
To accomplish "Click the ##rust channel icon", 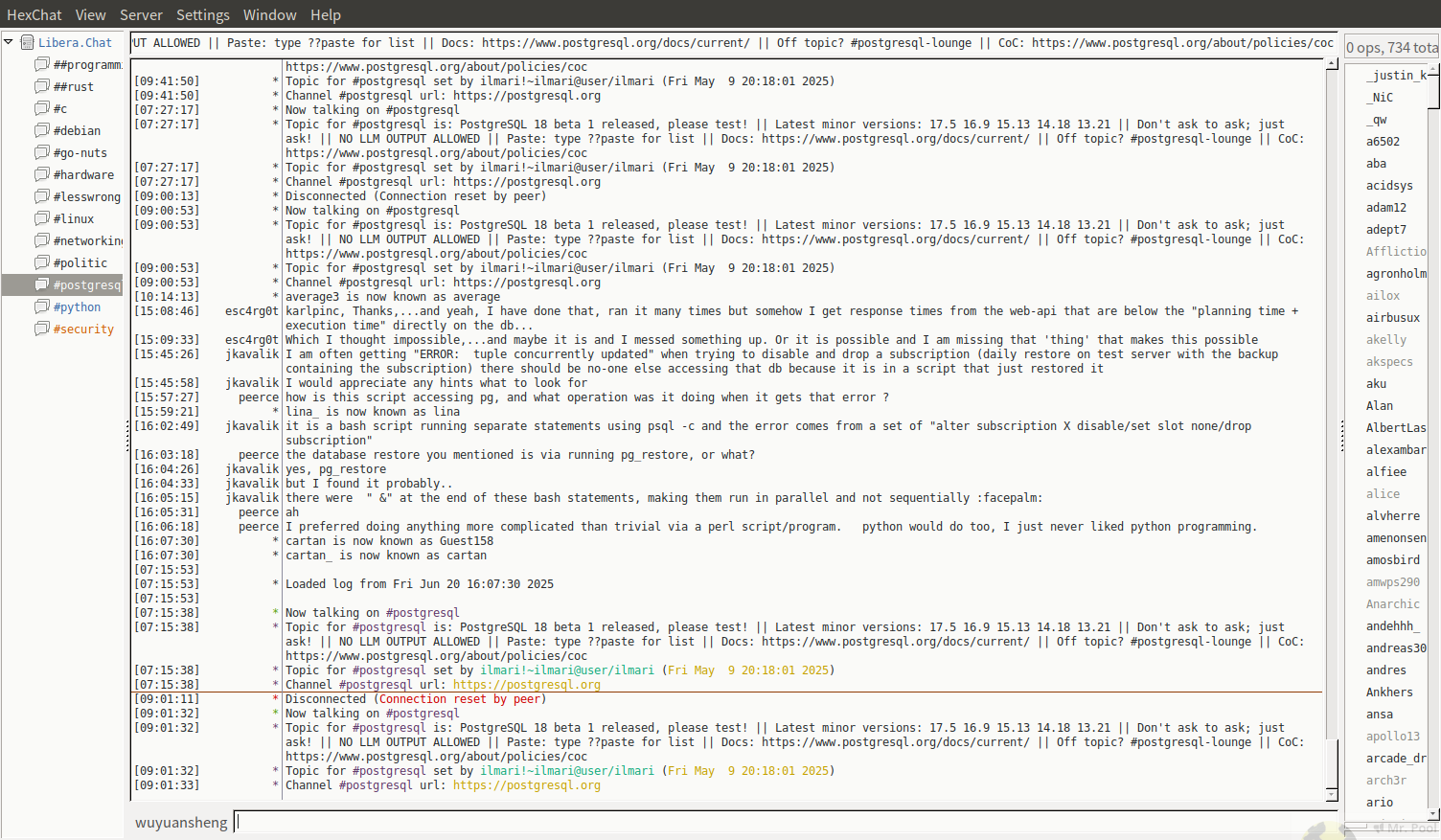I will click(x=42, y=86).
